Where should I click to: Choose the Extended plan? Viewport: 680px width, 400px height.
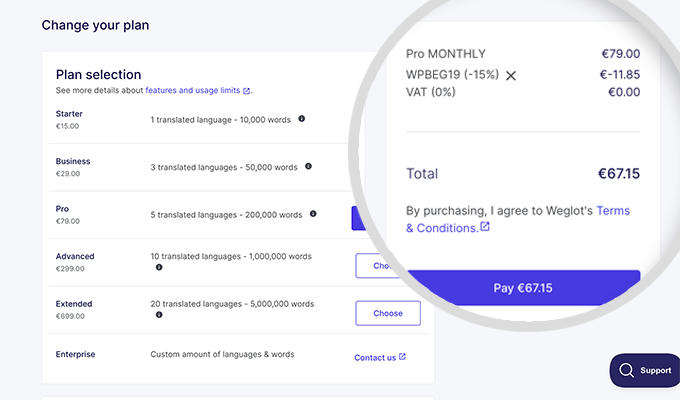388,313
